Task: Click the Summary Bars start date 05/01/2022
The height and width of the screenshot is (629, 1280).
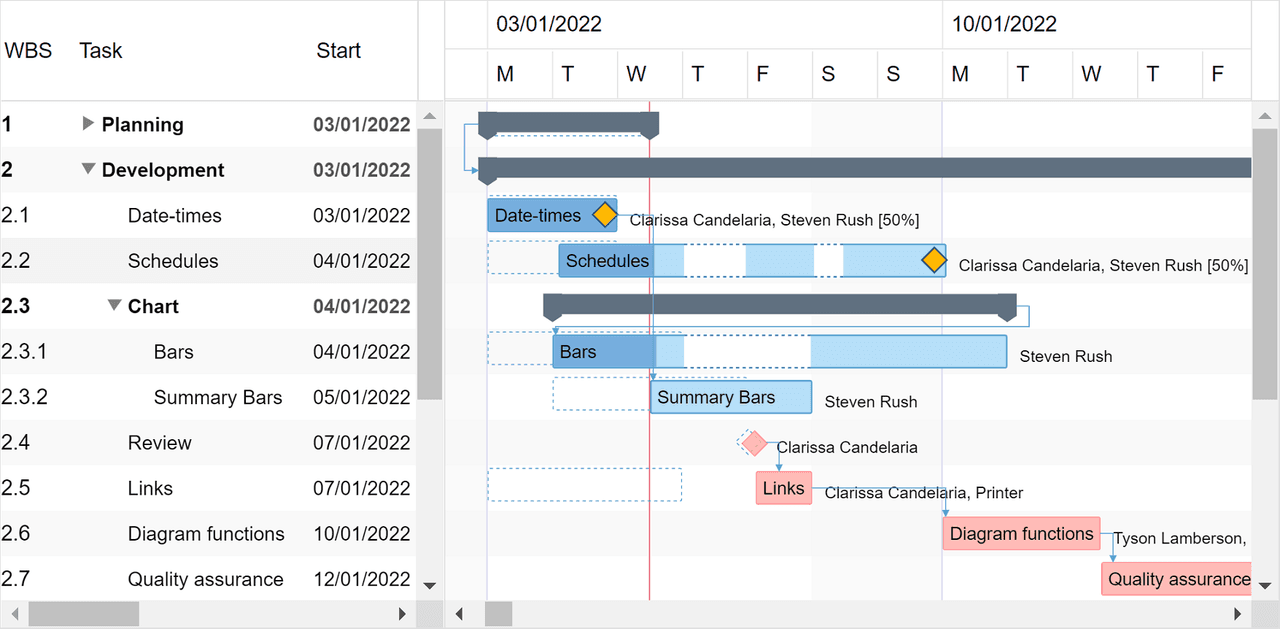Action: coord(362,397)
